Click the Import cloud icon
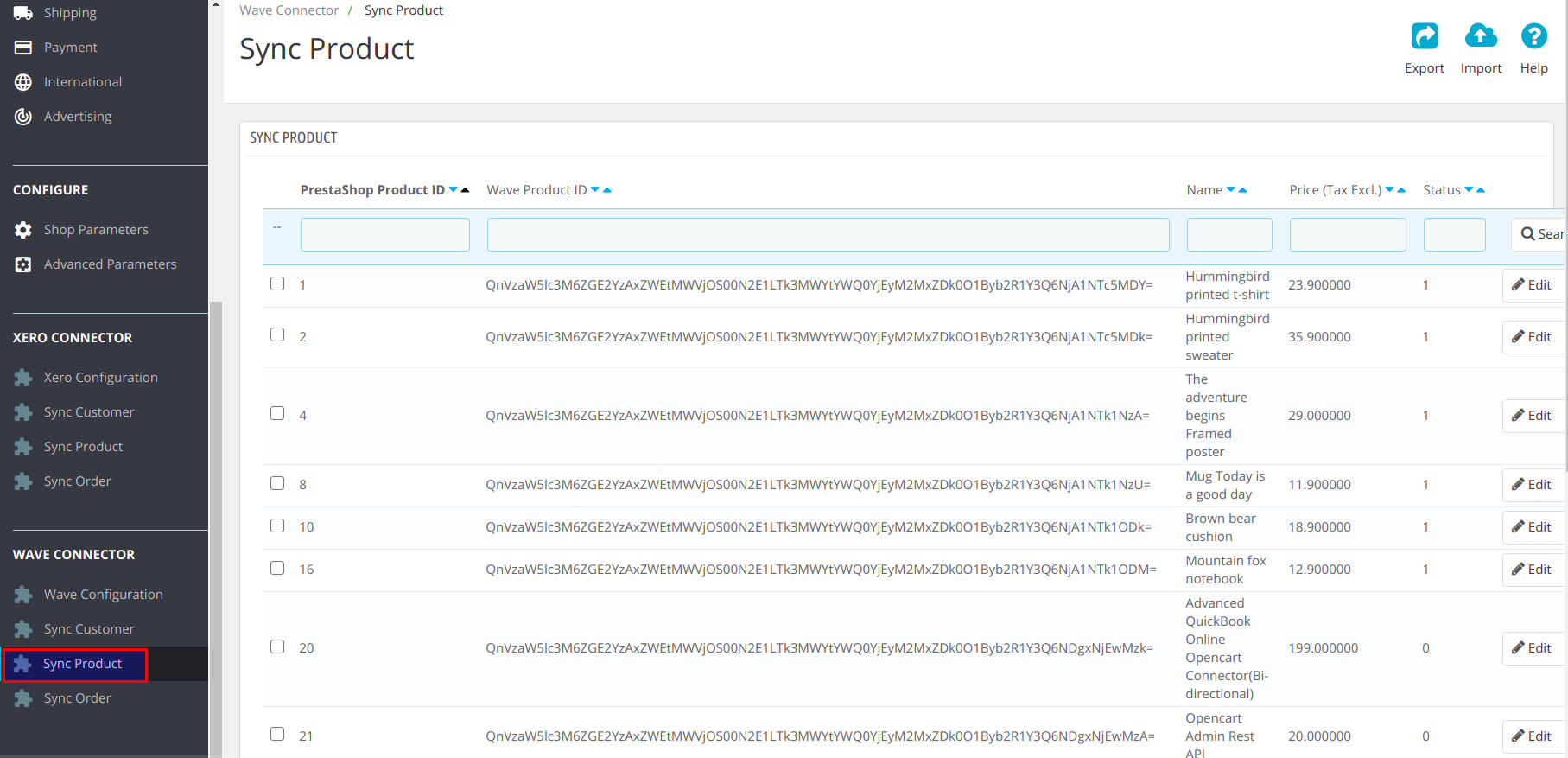1568x758 pixels. point(1481,35)
